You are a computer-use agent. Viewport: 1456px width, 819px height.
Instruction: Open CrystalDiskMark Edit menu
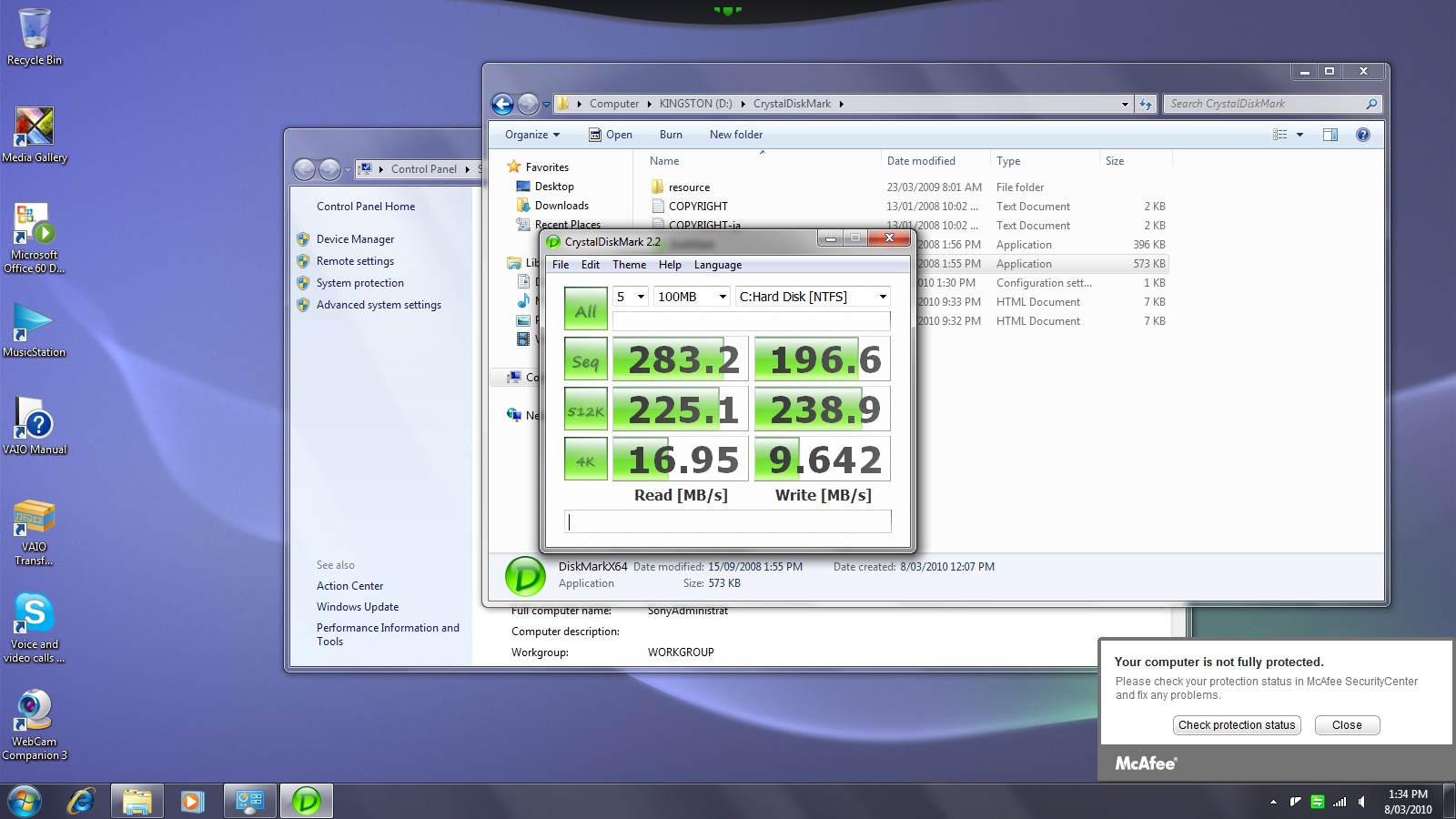click(x=591, y=265)
